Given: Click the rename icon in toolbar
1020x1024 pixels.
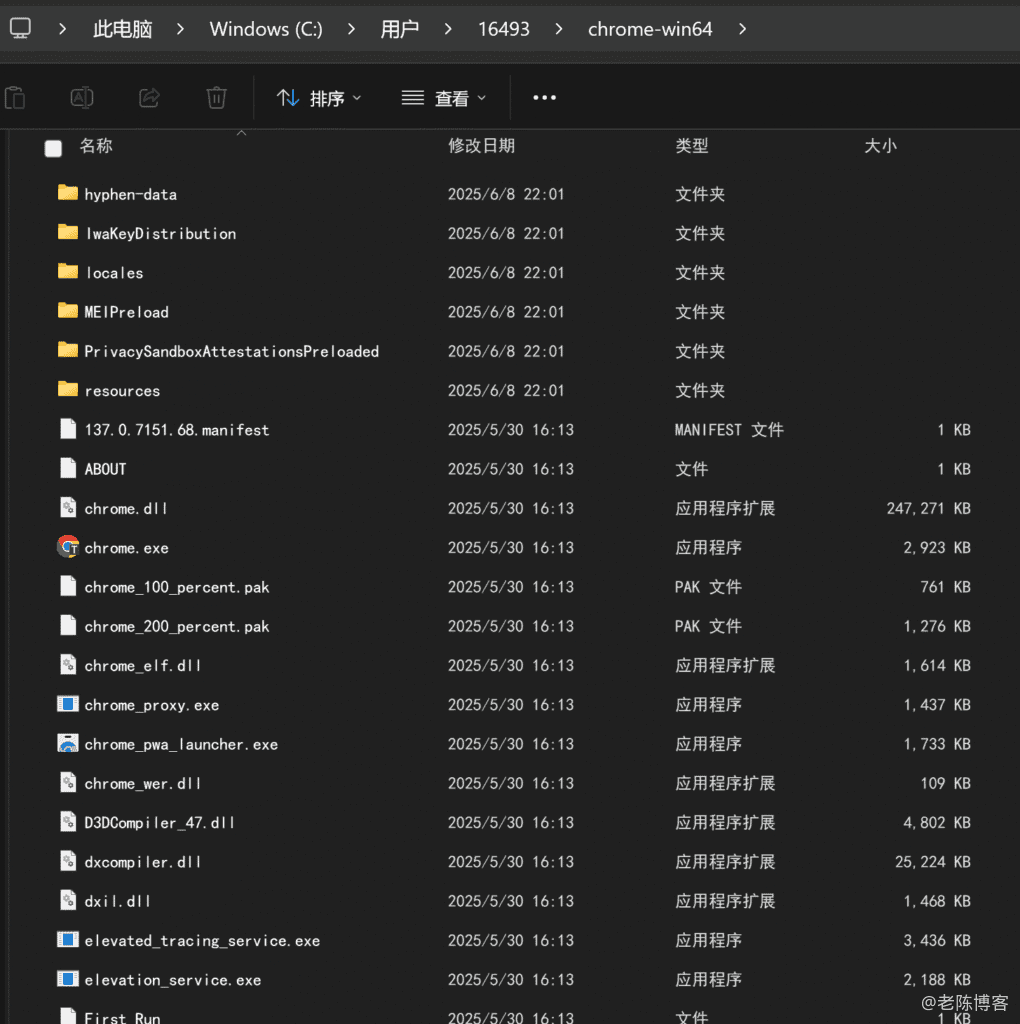Looking at the screenshot, I should 82,98.
